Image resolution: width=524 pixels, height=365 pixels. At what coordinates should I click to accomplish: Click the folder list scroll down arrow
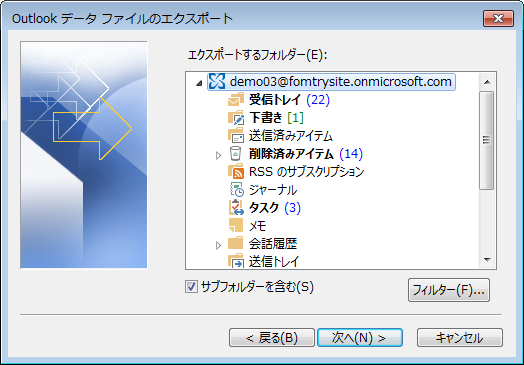pyautogui.click(x=487, y=260)
